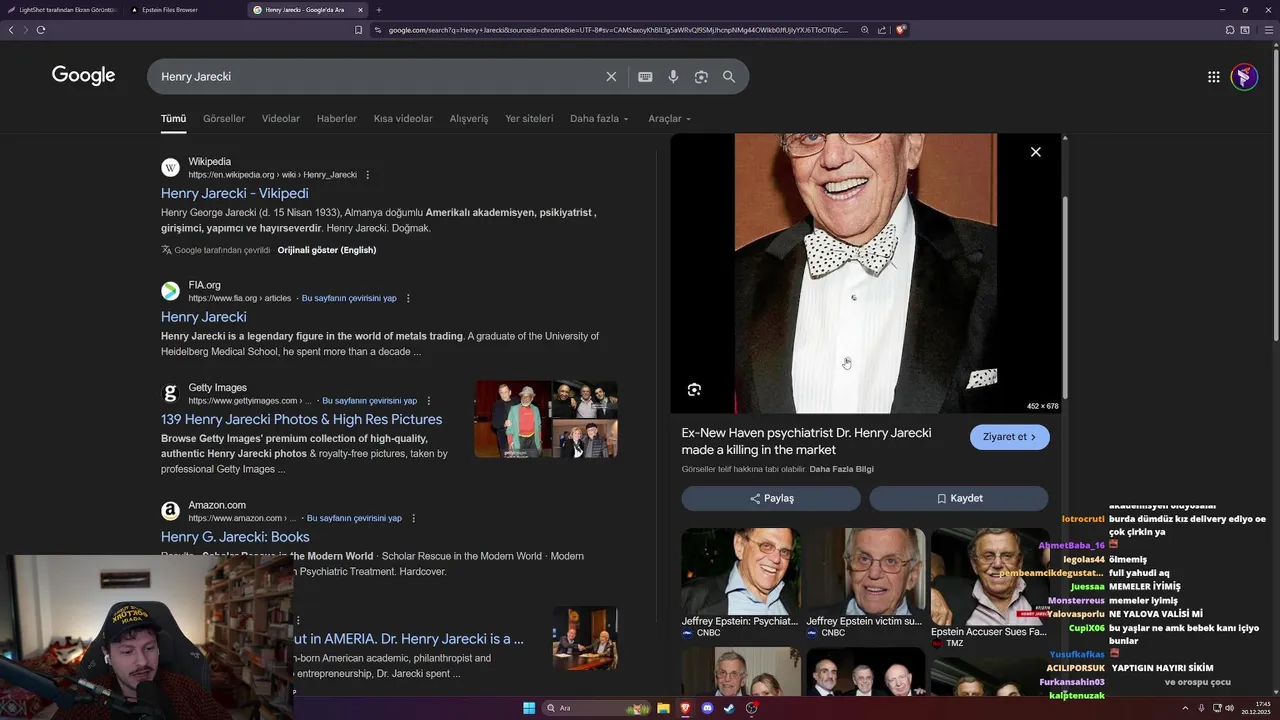Open File Explorer from the taskbar
This screenshot has width=1280, height=720.
coord(663,708)
